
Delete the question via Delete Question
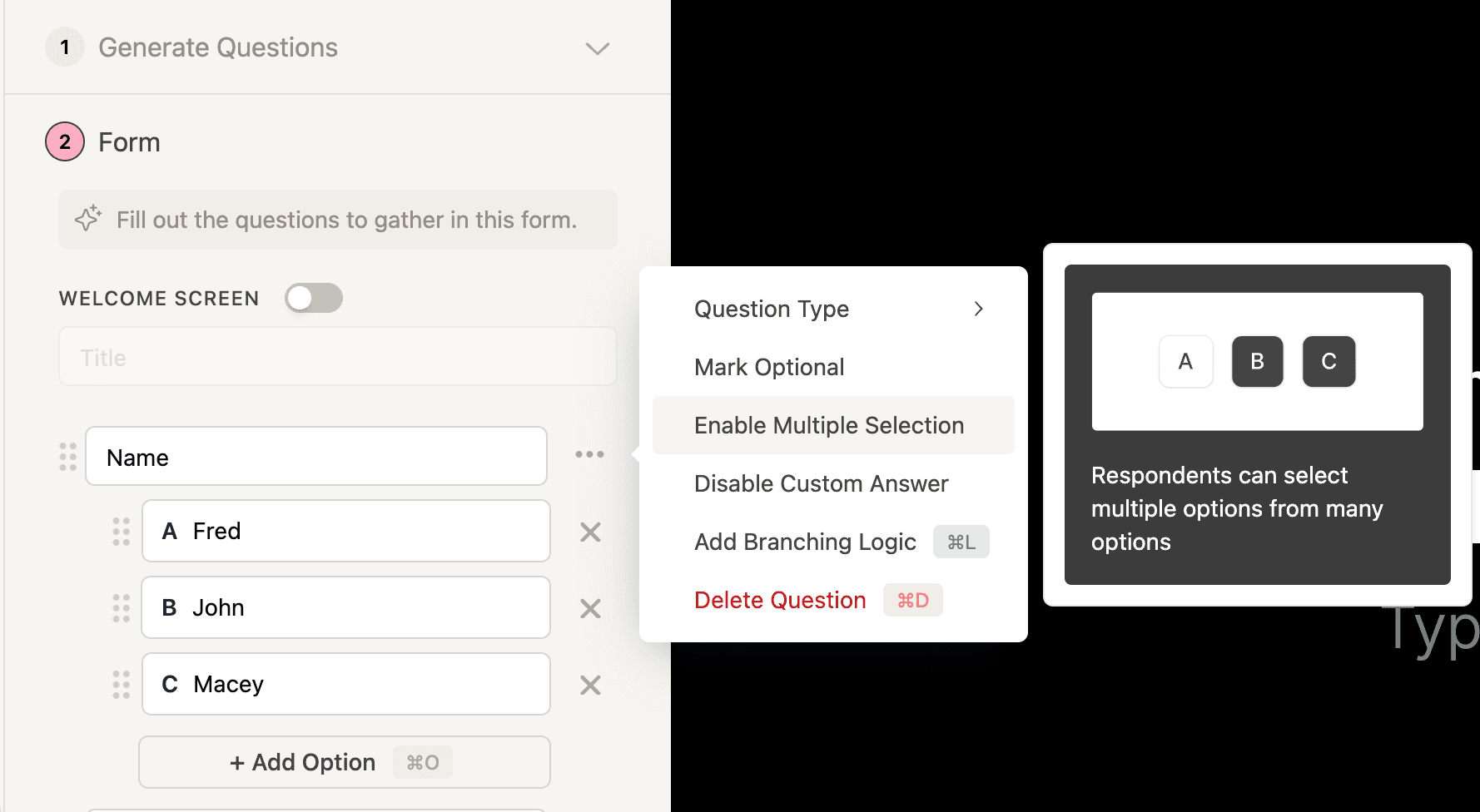click(779, 599)
